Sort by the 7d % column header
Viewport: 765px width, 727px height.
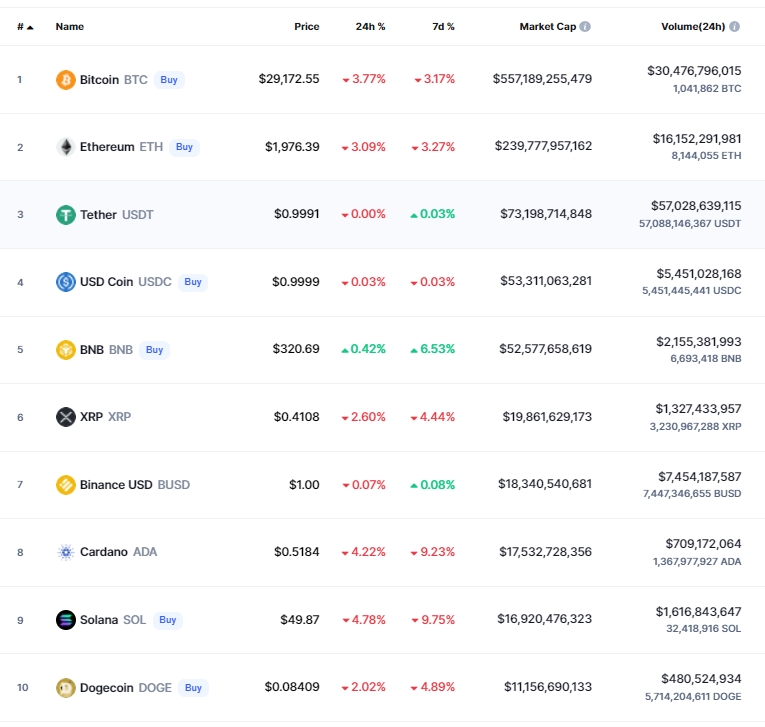(443, 27)
